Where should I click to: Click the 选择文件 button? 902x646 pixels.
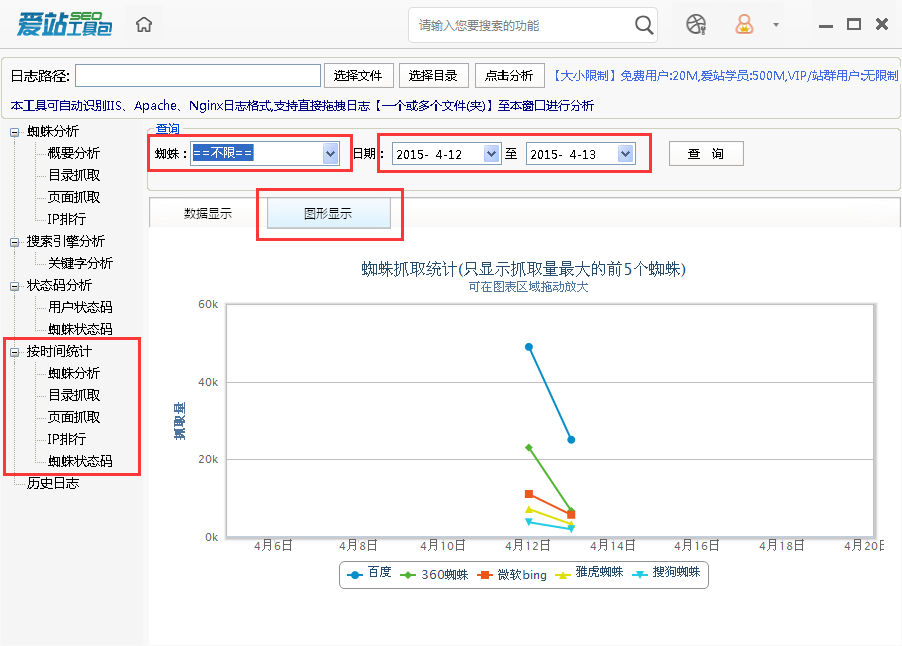[x=357, y=75]
